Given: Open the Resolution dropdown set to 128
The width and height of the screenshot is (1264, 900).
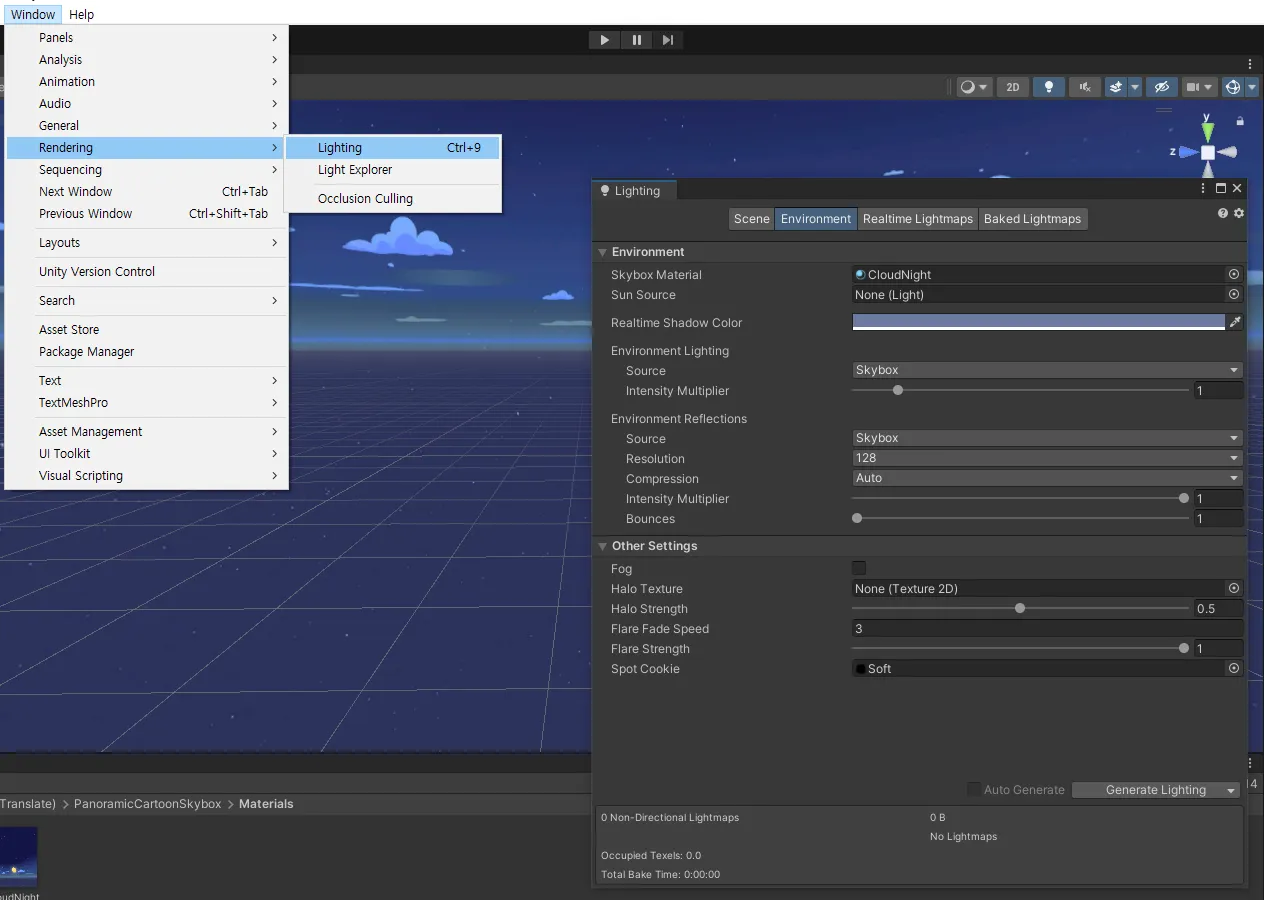Looking at the screenshot, I should click(1046, 458).
